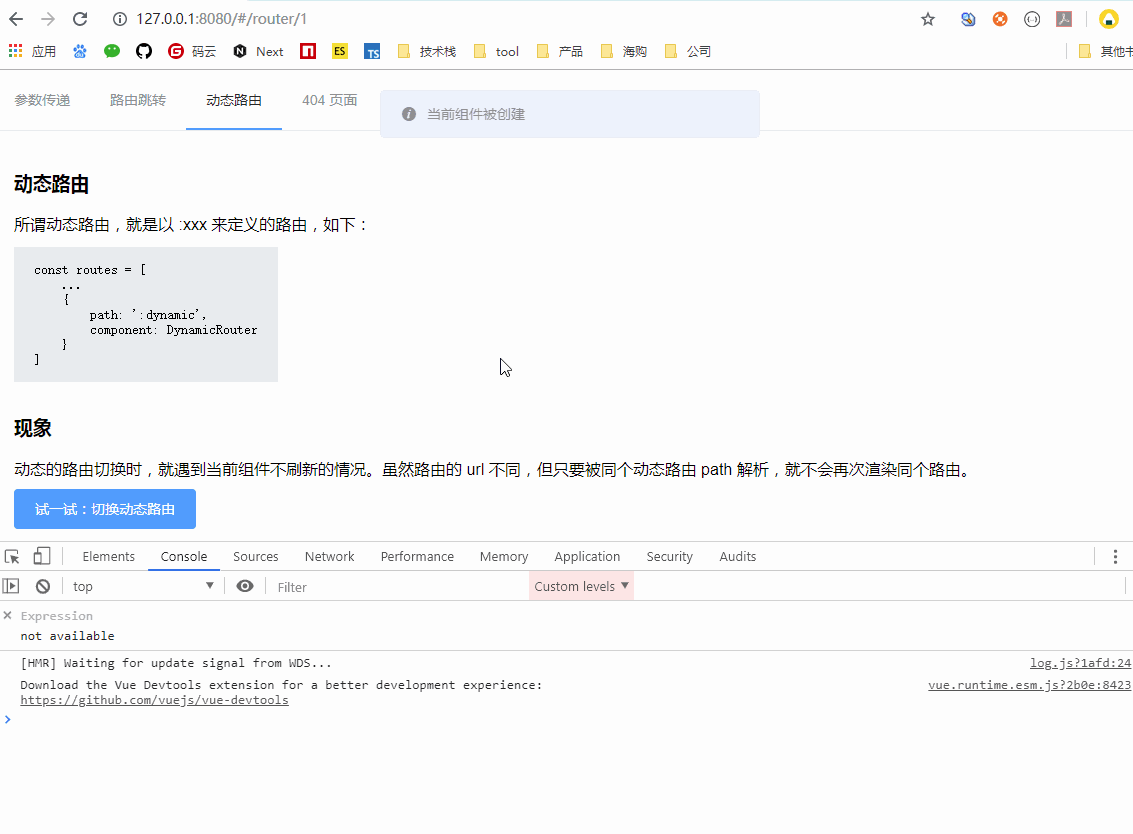Open the Network DevTools tab
This screenshot has height=834, width=1133.
point(329,556)
